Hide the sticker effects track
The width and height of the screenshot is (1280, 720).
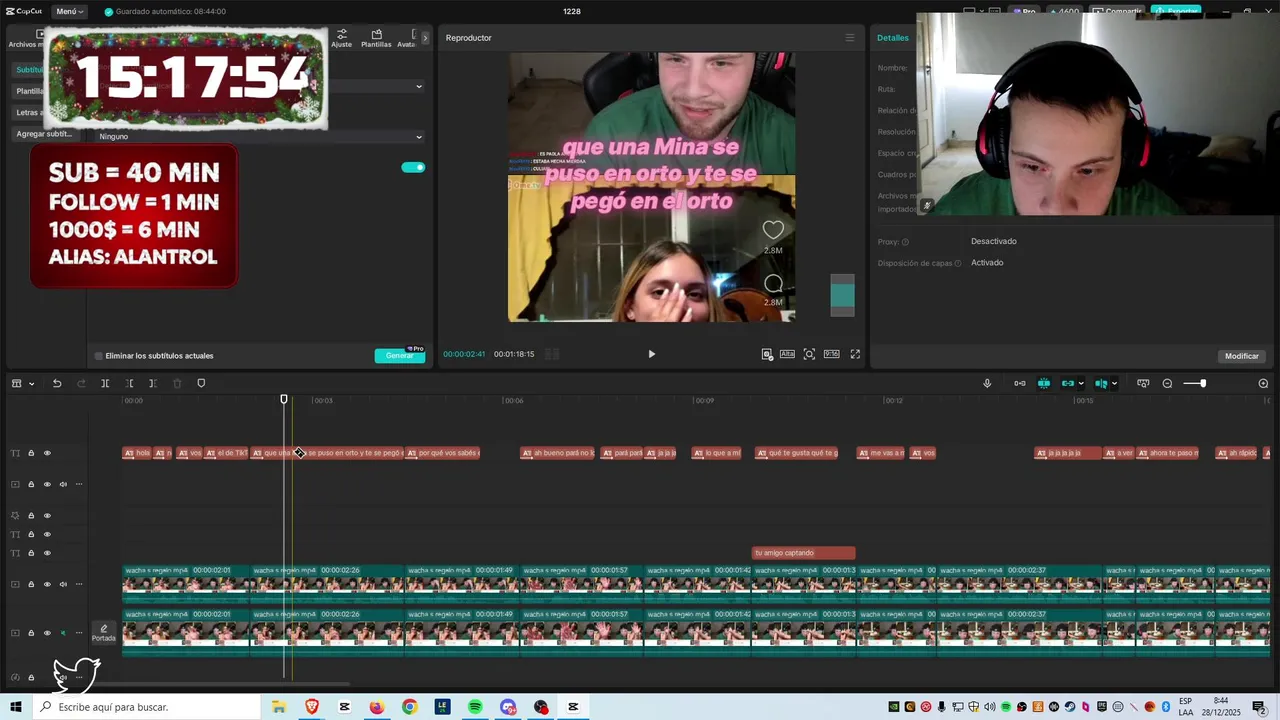46,516
